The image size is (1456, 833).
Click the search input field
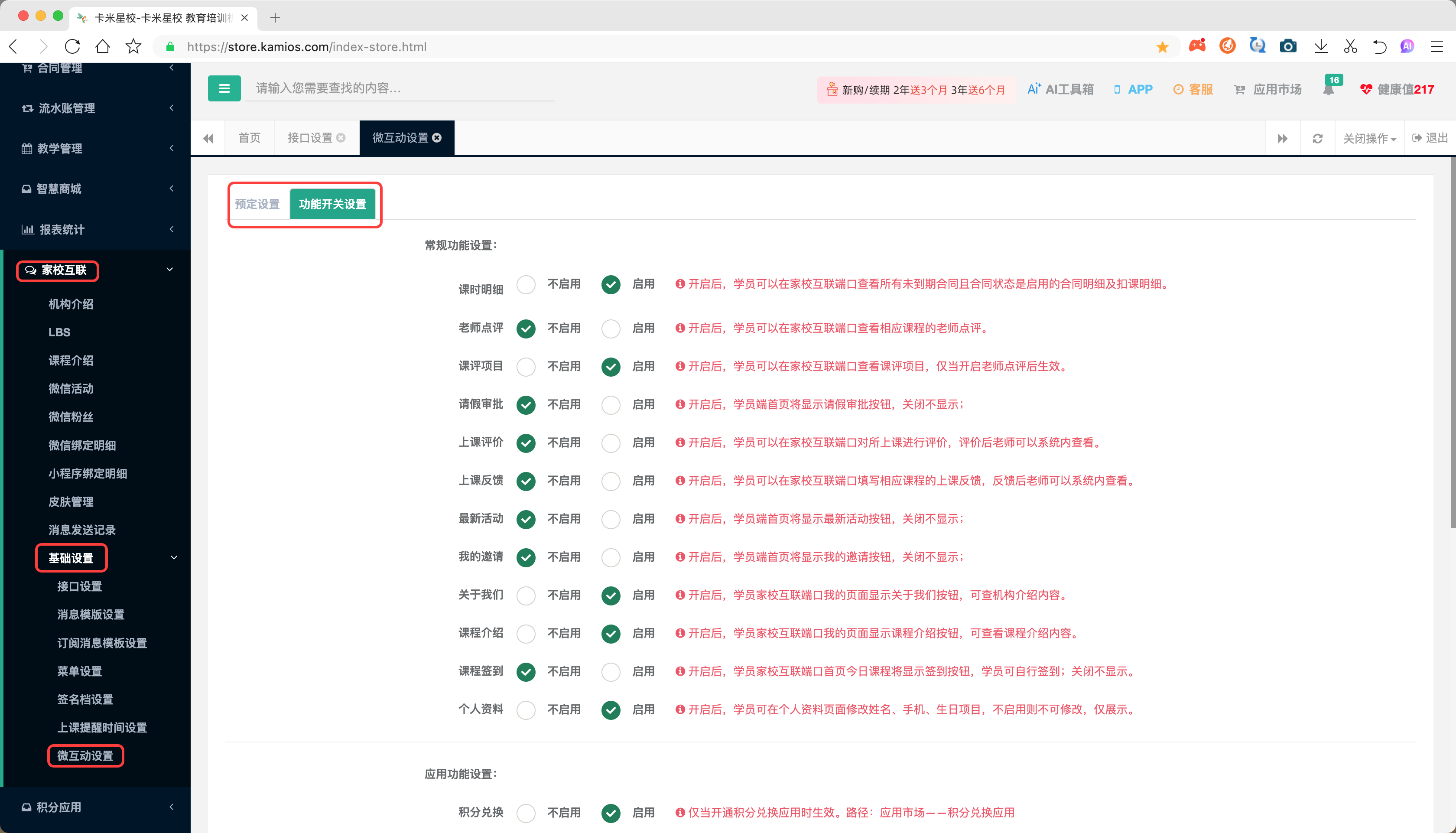(400, 88)
